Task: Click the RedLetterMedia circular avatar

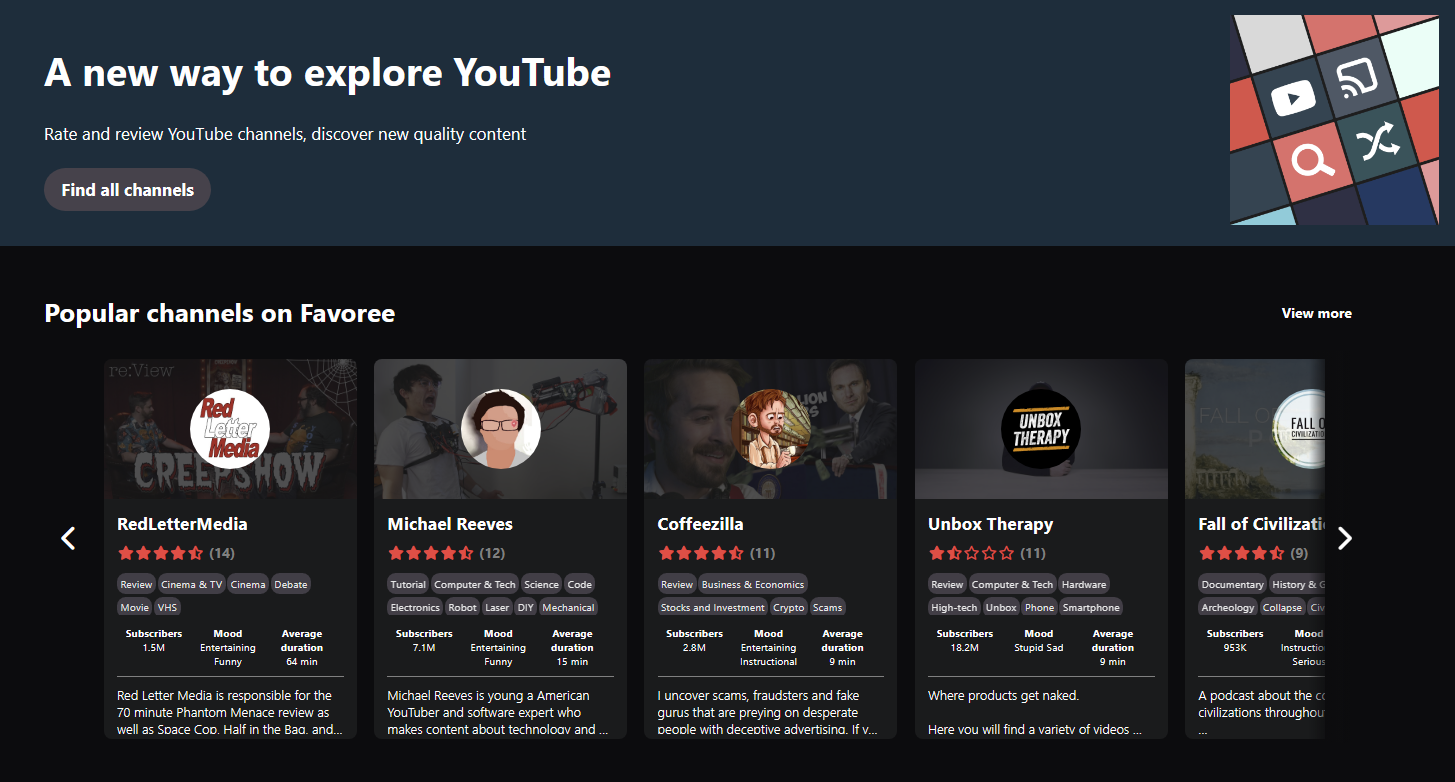Action: 229,428
